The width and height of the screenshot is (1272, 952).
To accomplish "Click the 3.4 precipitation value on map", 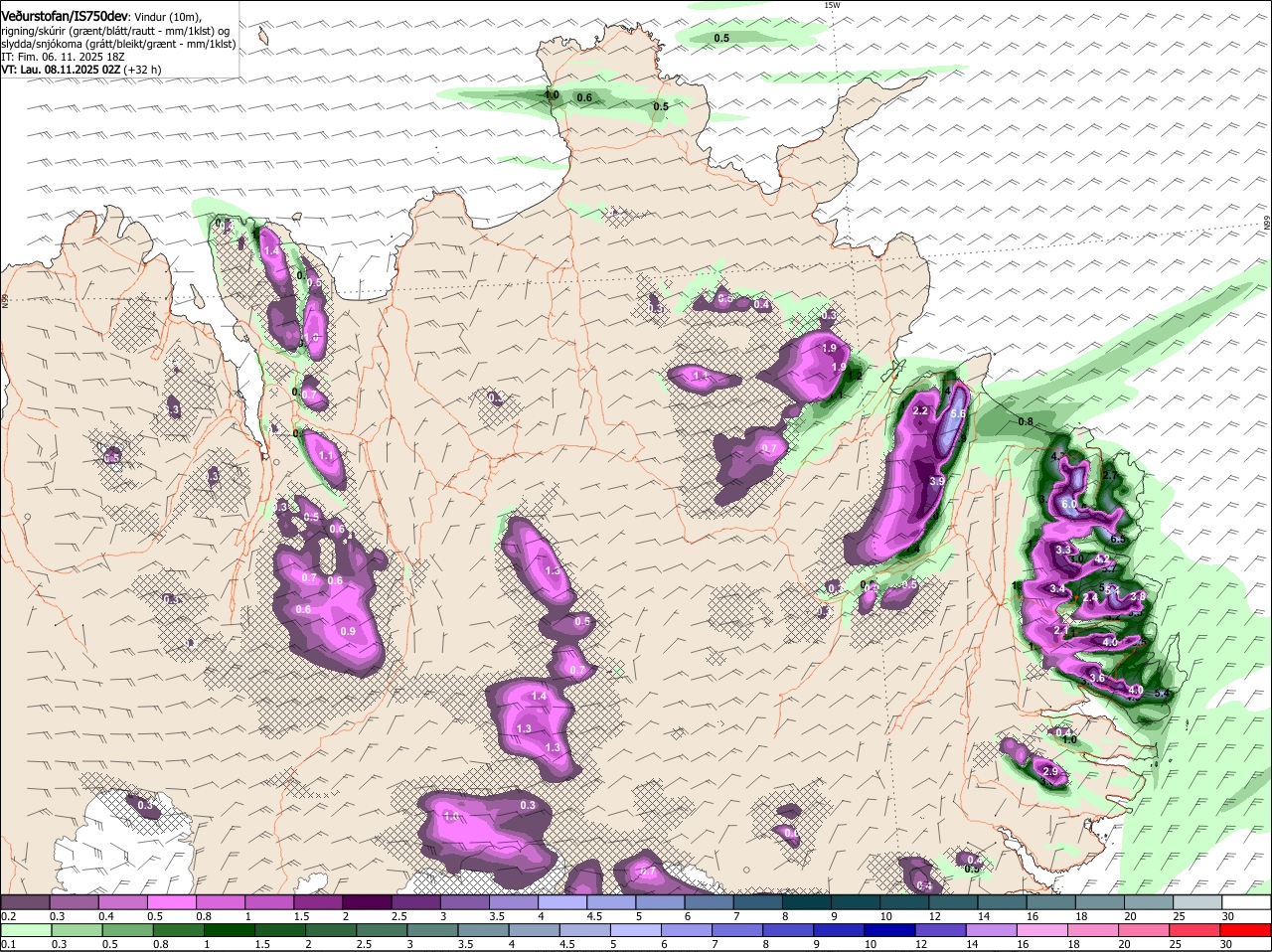I will [1056, 589].
